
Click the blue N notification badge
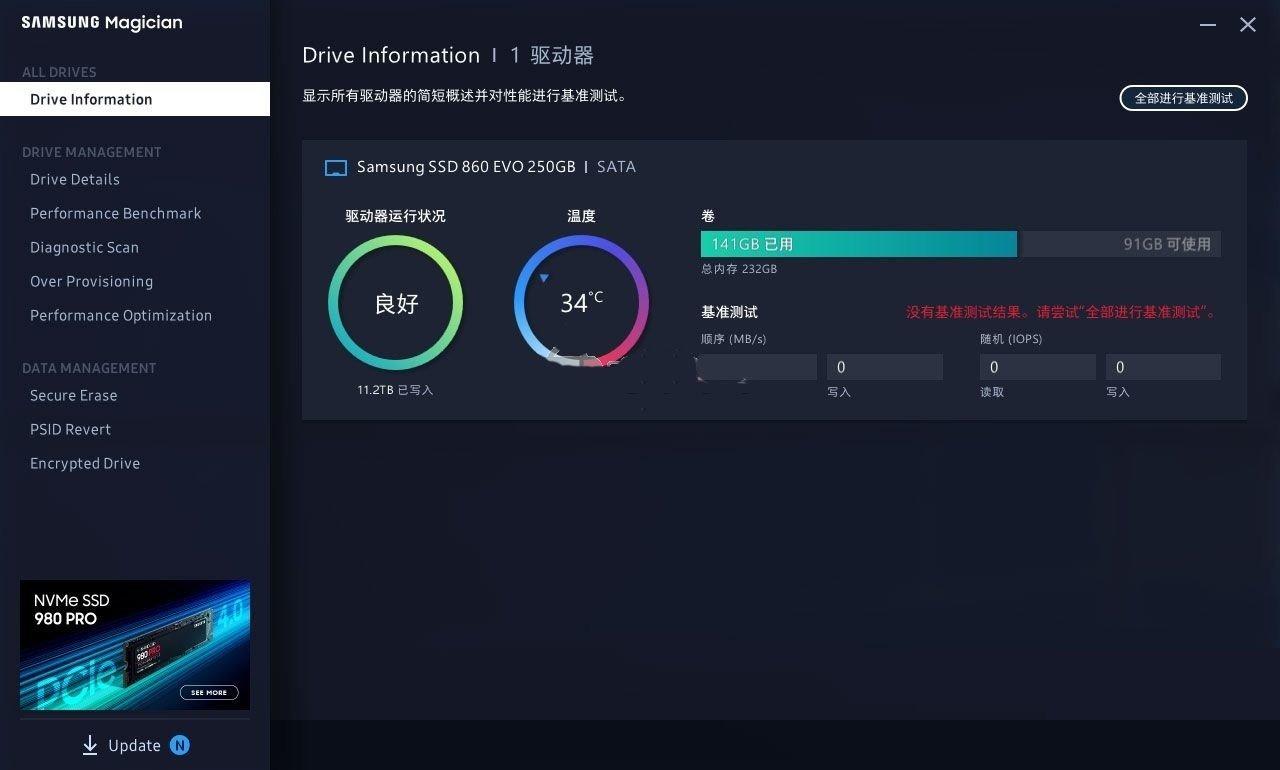tap(179, 745)
